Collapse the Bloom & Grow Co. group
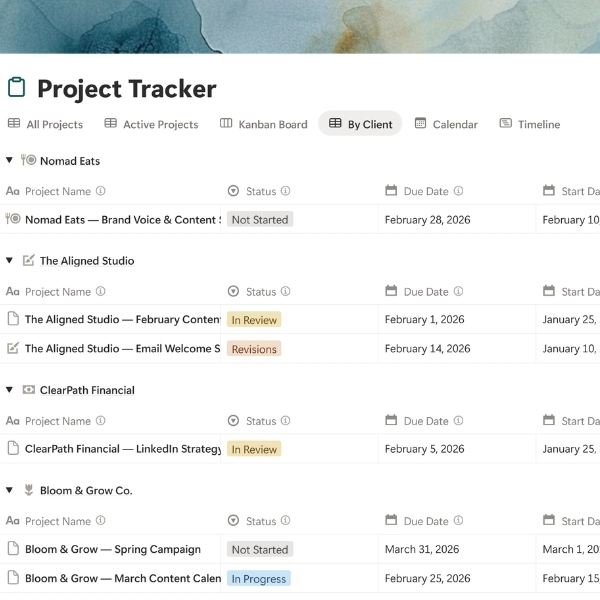Image resolution: width=600 pixels, height=600 pixels. 9,490
